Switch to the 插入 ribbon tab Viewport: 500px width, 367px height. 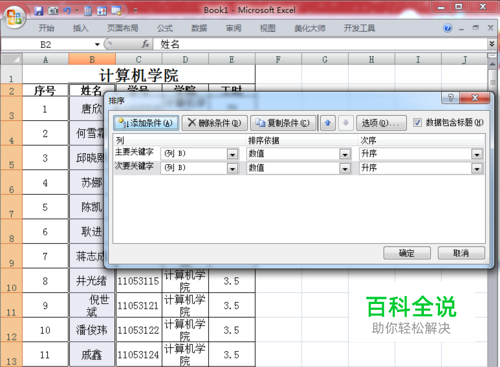pyautogui.click(x=81, y=28)
